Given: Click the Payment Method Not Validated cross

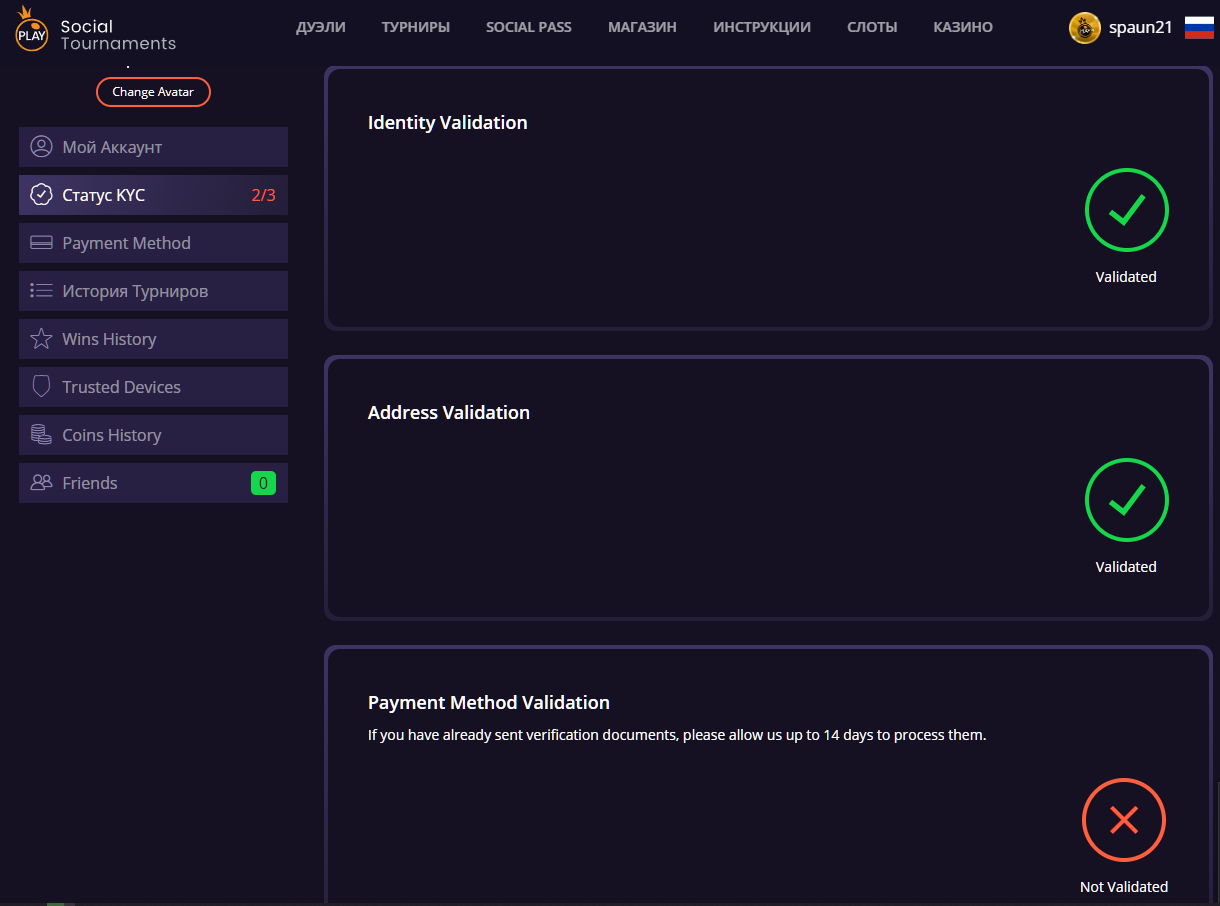Looking at the screenshot, I should [1124, 820].
